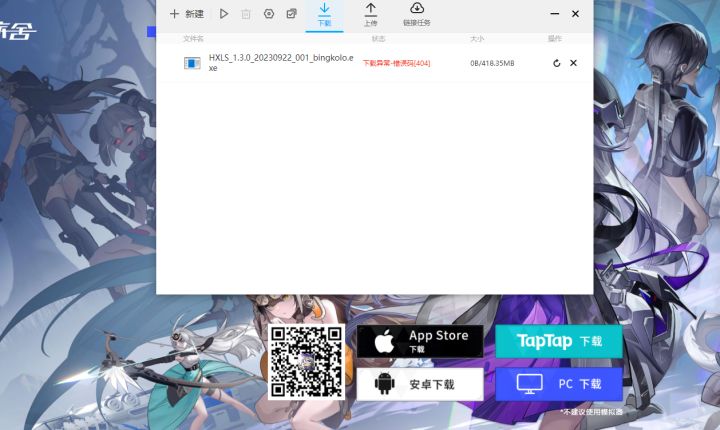Click the 操作 column header
The image size is (720, 430).
[x=555, y=39]
